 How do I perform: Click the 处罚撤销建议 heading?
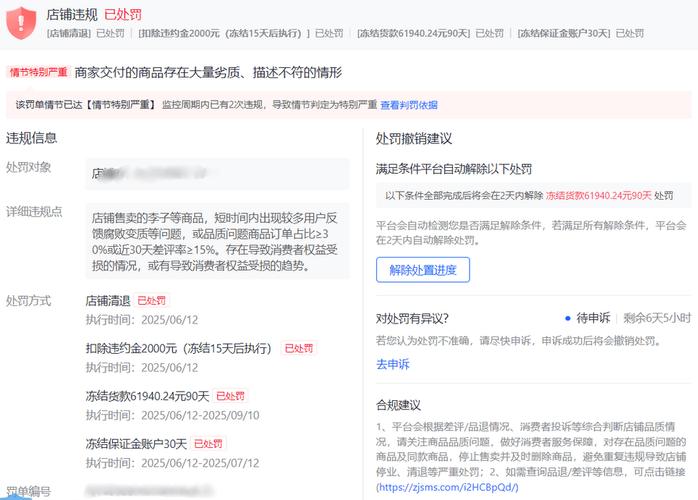tap(414, 138)
